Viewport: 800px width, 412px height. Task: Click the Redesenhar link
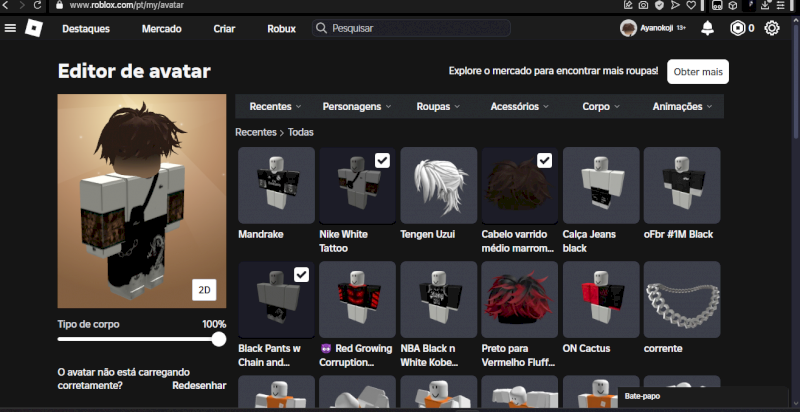coord(199,385)
